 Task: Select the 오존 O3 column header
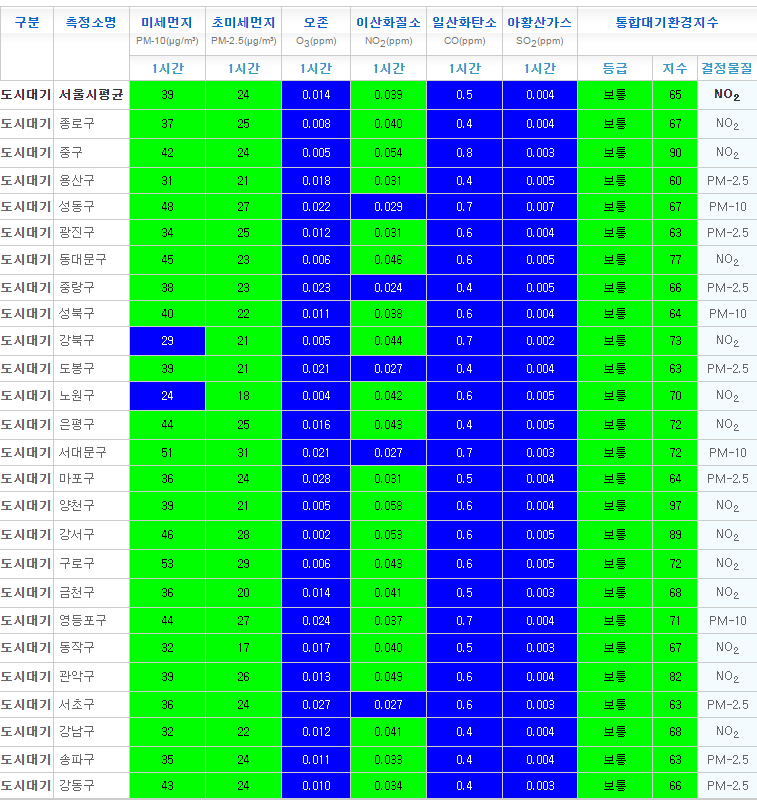pos(315,30)
